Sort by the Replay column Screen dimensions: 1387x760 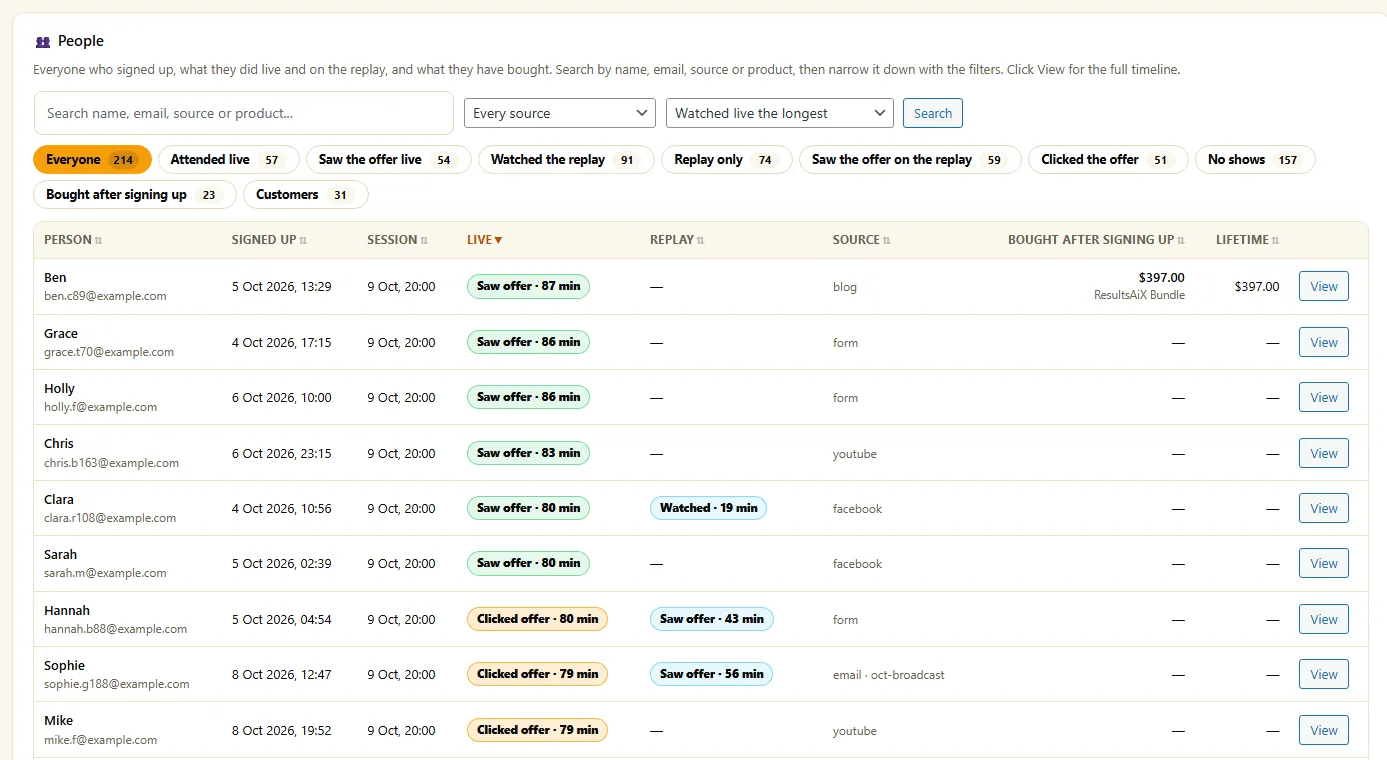point(677,240)
